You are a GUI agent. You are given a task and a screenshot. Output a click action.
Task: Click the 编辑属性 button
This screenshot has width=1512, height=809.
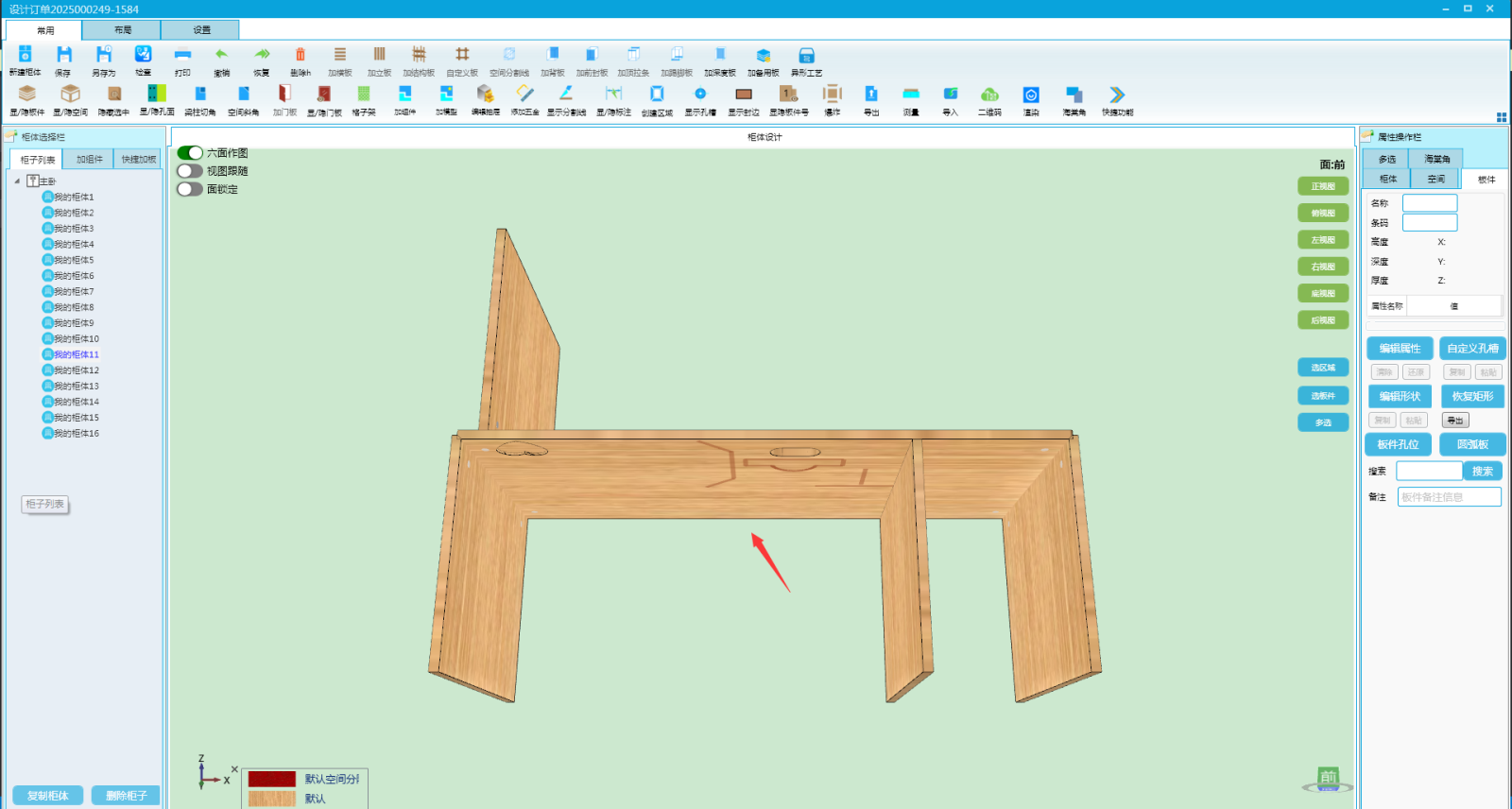(x=1400, y=349)
